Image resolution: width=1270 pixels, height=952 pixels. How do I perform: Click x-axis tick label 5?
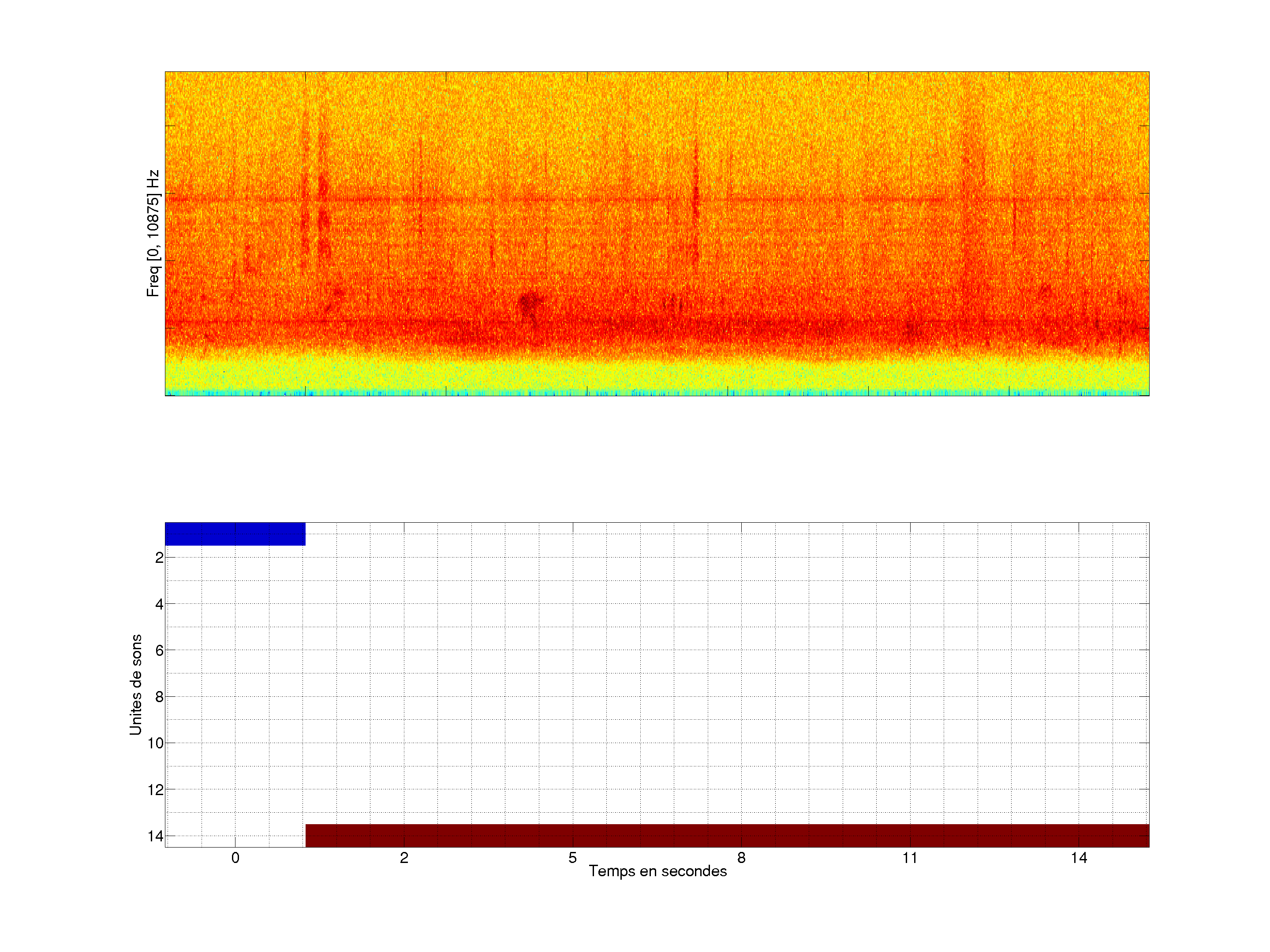click(x=572, y=858)
